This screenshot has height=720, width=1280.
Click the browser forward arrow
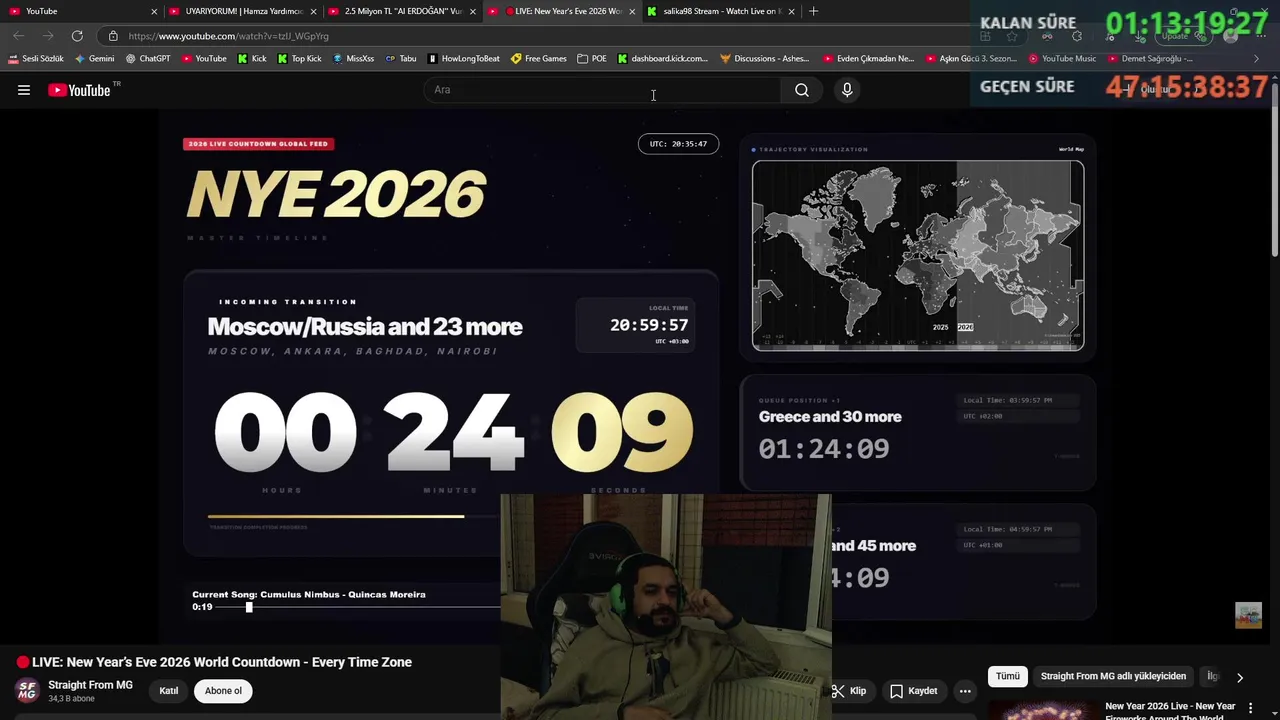pyautogui.click(x=47, y=36)
